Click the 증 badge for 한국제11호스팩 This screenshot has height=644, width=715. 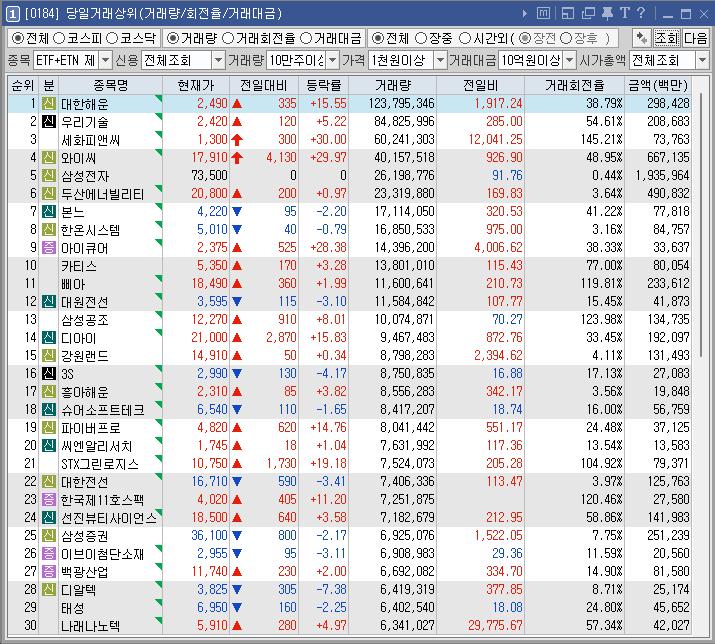(x=49, y=499)
